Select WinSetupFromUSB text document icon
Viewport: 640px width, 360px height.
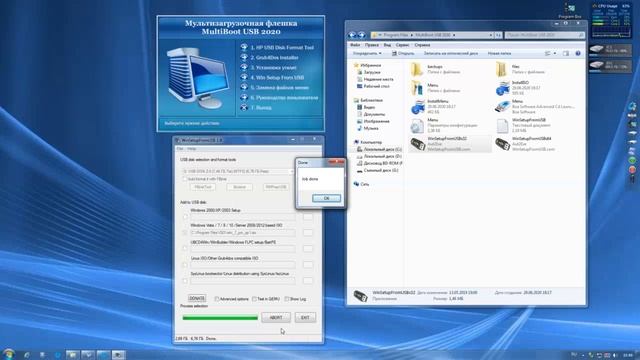click(502, 126)
